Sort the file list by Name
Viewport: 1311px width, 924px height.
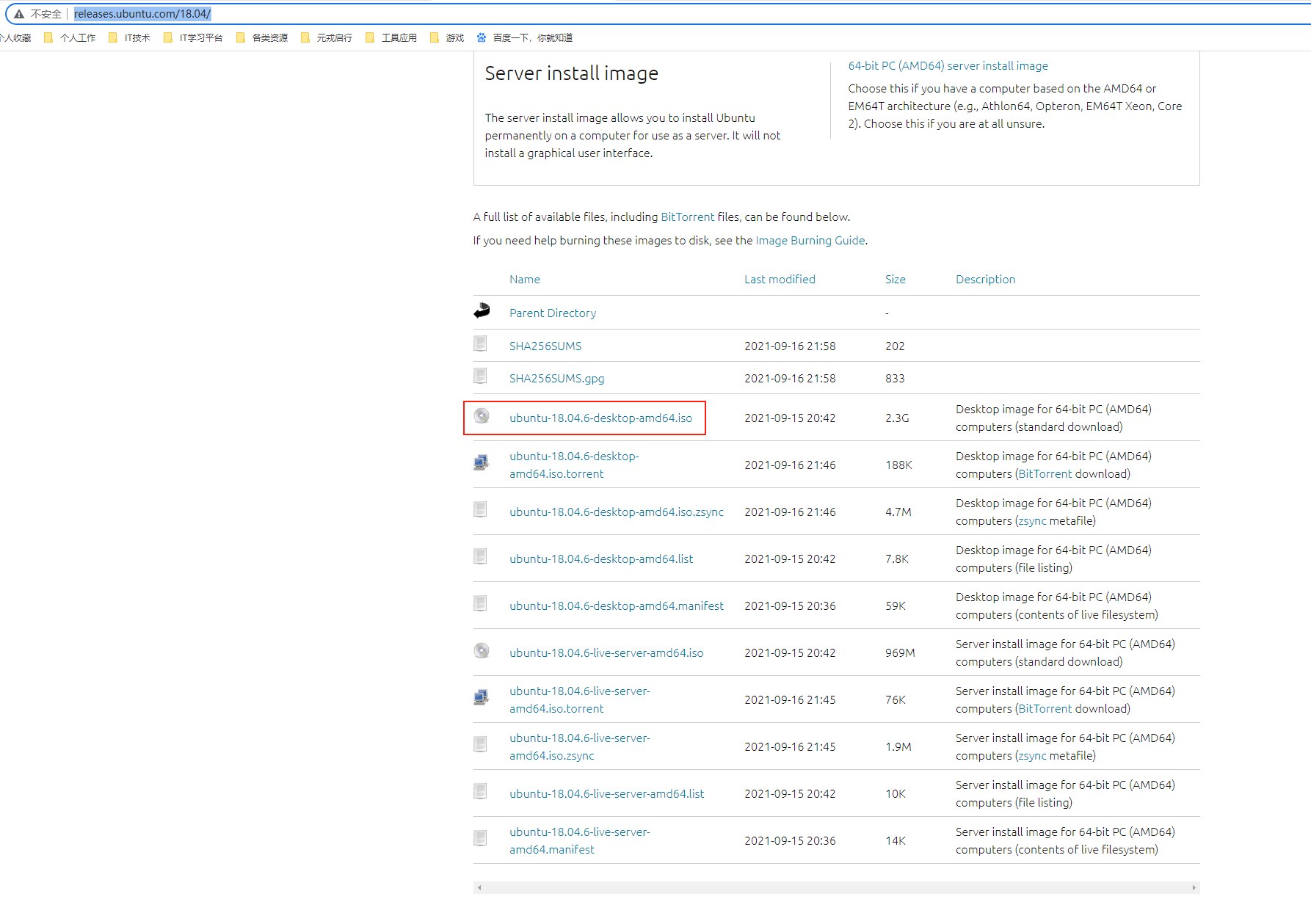pos(525,280)
